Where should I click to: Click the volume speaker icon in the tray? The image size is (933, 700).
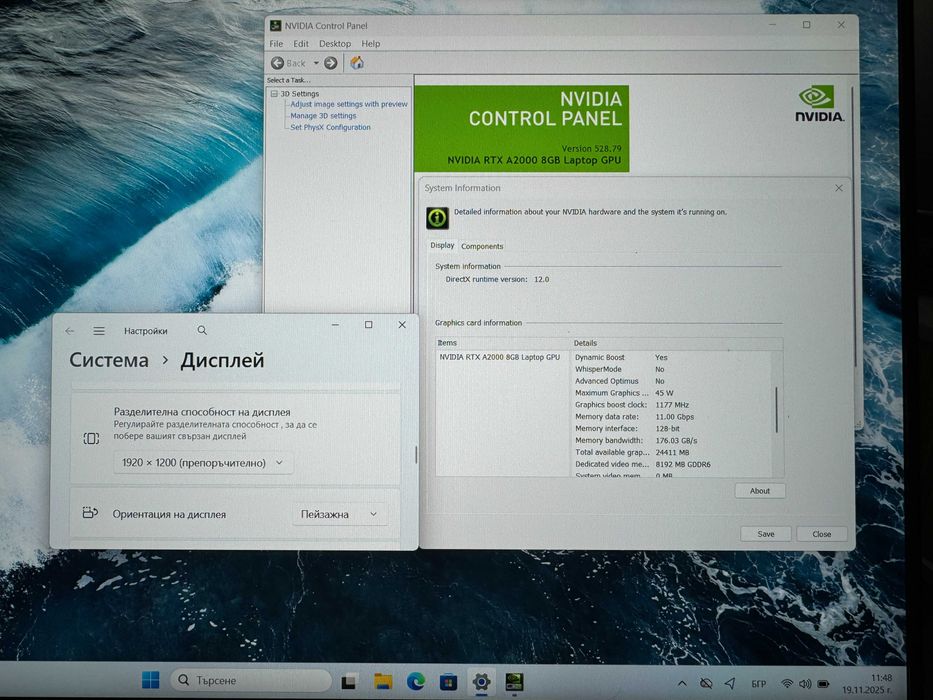click(805, 684)
